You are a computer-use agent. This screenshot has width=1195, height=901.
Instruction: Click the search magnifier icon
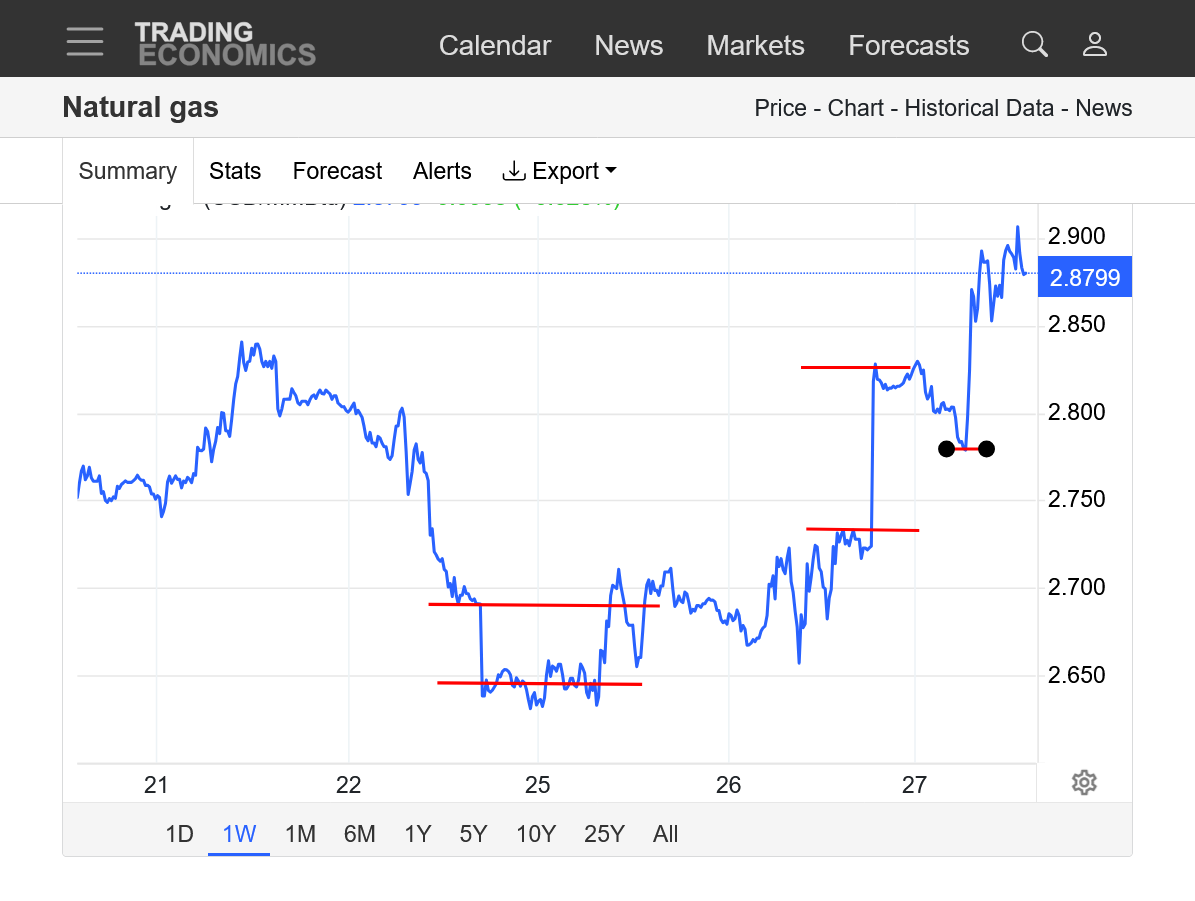1034,44
